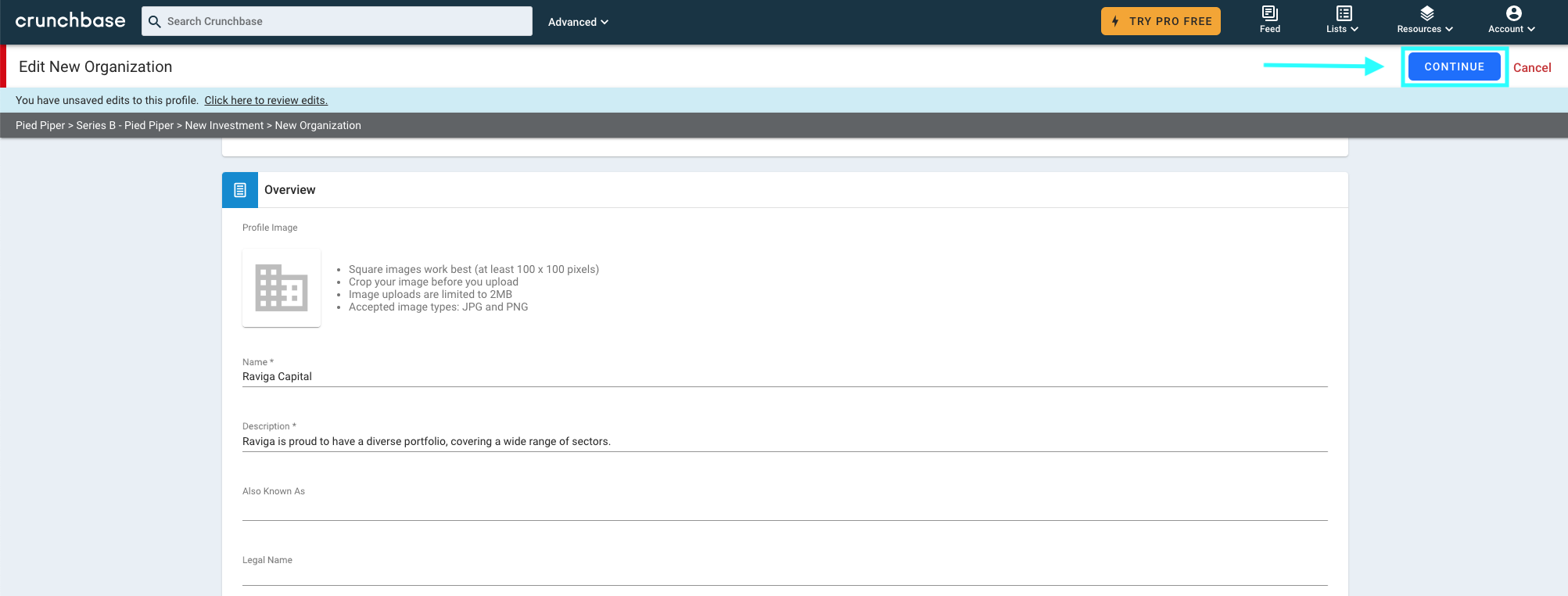Screen dimensions: 1568x596
Task: Click the building profile image placeholder
Action: click(x=282, y=288)
